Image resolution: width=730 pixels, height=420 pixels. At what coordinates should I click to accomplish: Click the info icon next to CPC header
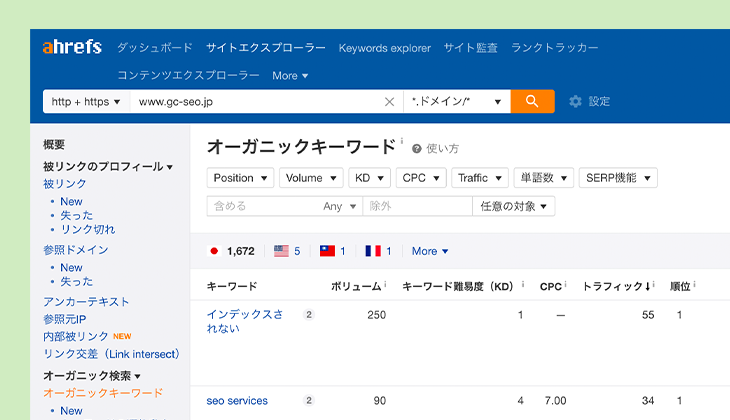click(565, 284)
